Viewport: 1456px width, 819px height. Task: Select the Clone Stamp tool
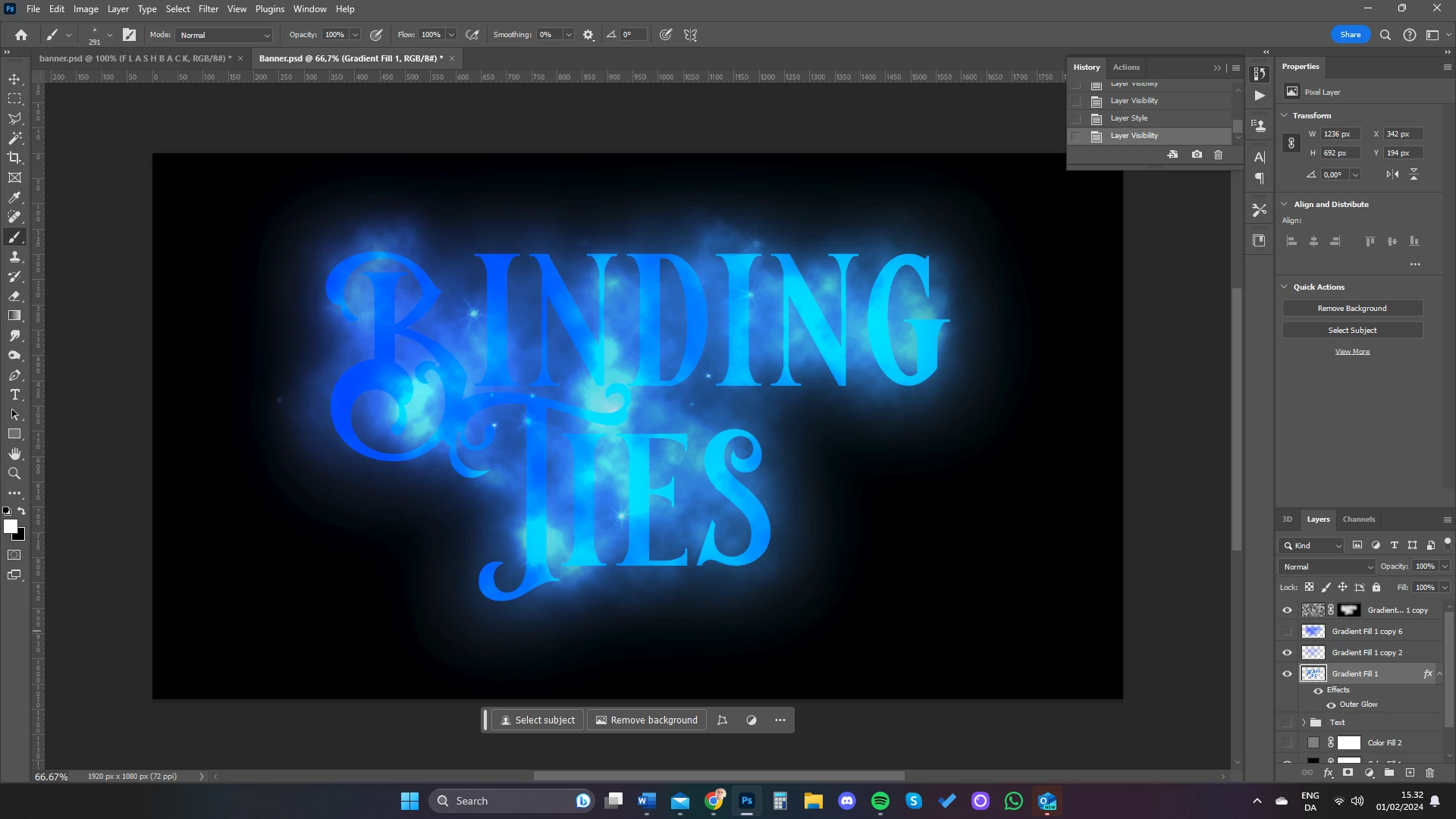(14, 257)
